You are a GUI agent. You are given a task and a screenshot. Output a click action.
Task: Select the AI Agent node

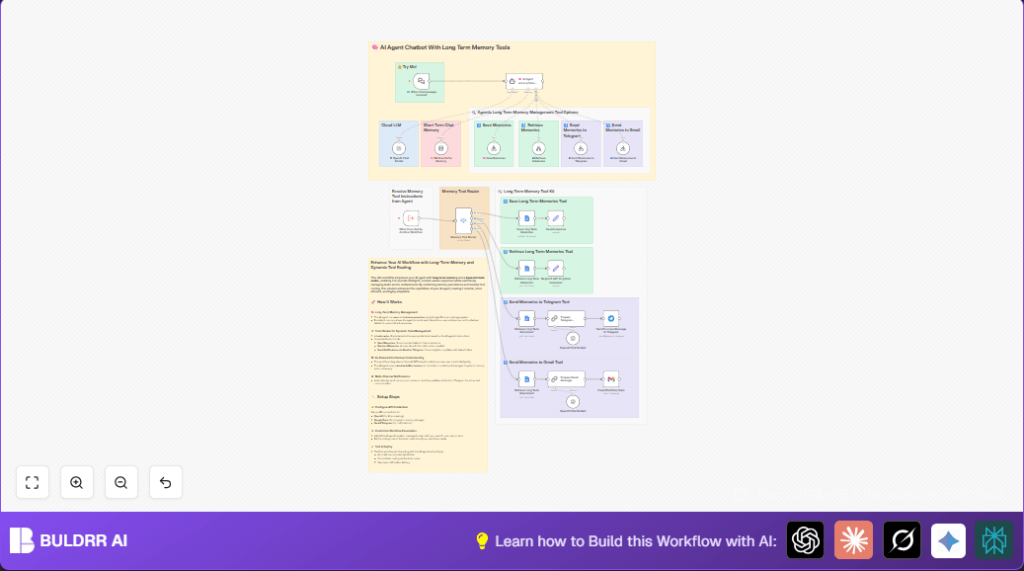pyautogui.click(x=524, y=81)
